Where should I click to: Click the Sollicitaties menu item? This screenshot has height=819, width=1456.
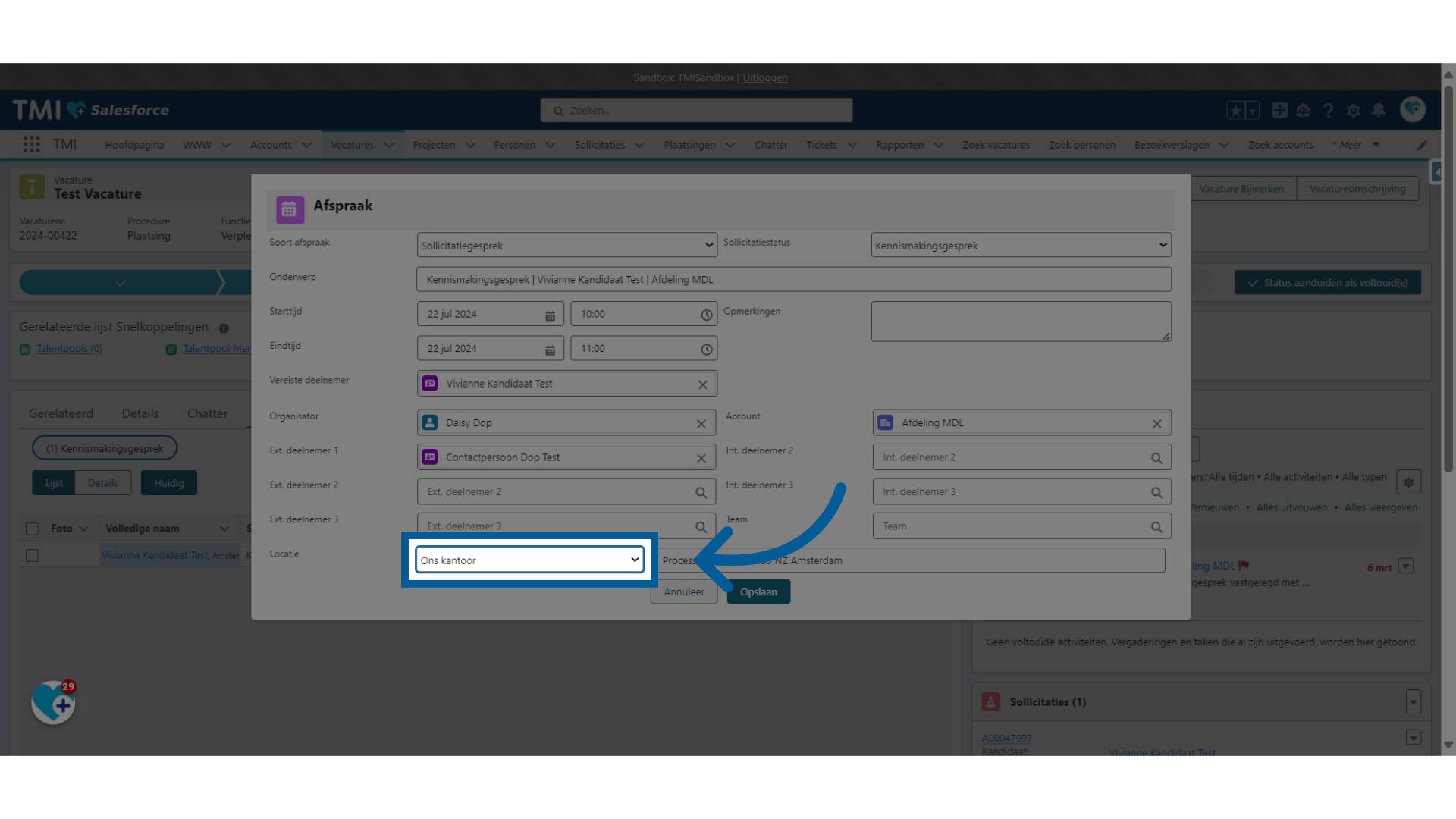pyautogui.click(x=600, y=145)
